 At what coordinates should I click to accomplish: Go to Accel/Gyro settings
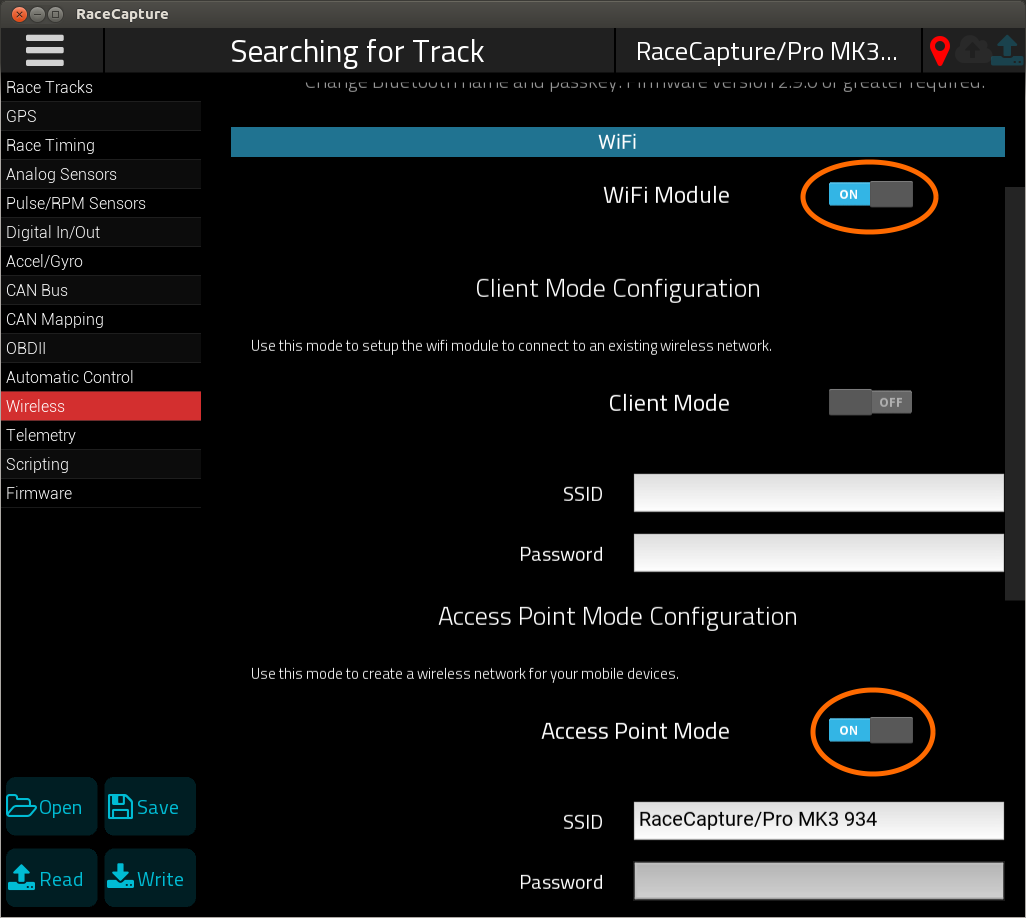coord(101,261)
